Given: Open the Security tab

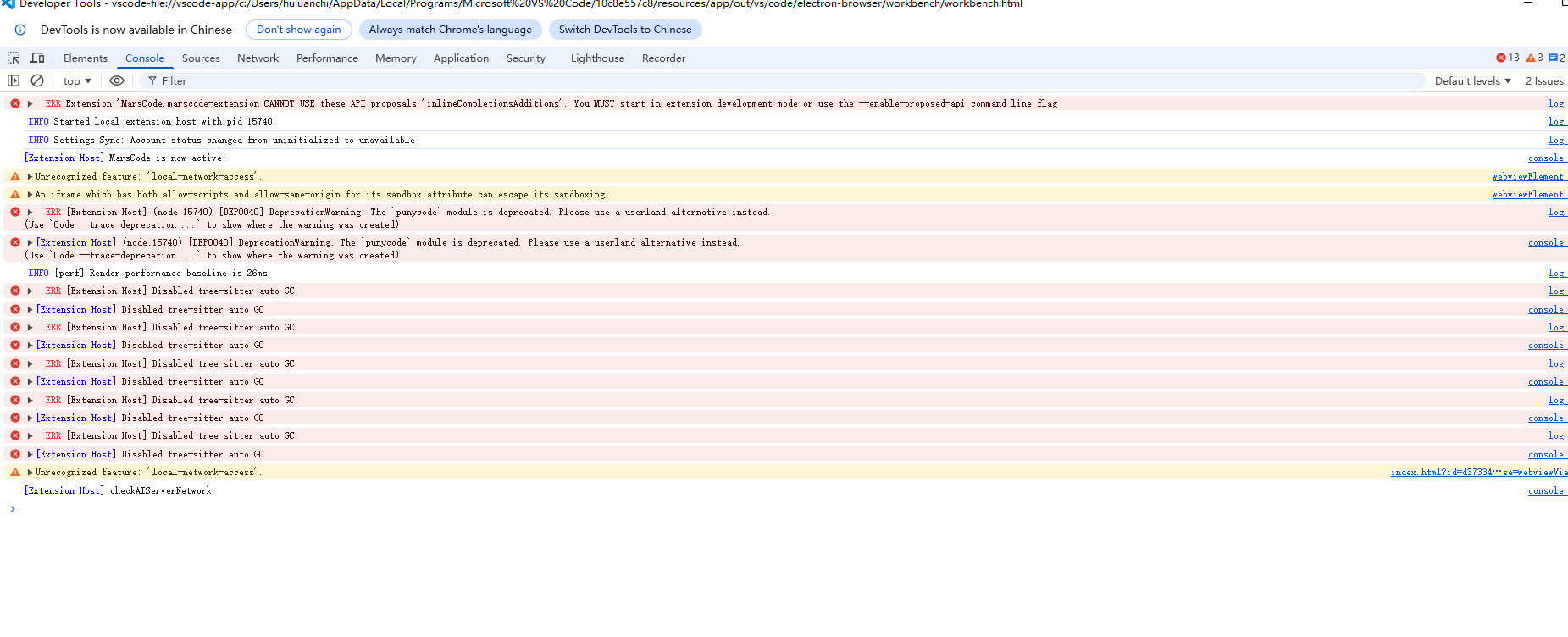Looking at the screenshot, I should (526, 58).
